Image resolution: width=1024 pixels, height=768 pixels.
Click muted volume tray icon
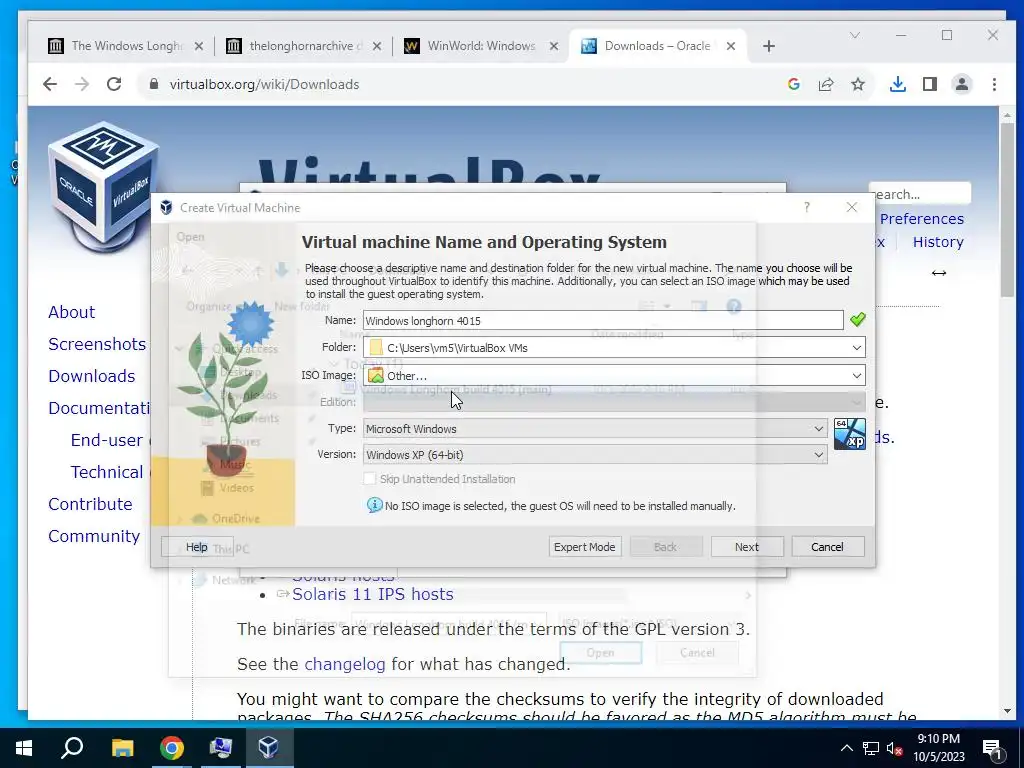[895, 748]
